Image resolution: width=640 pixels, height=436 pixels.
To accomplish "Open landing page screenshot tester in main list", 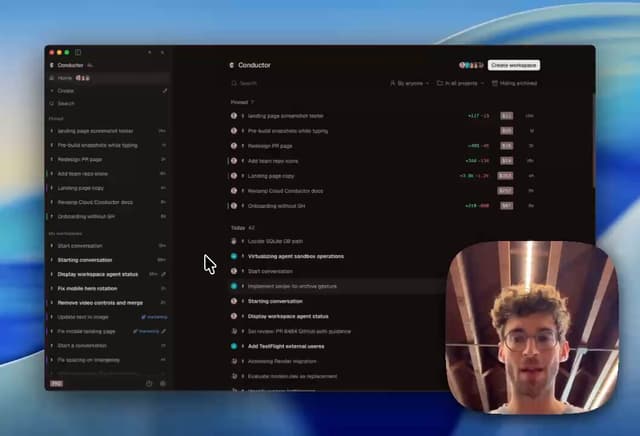I will pyautogui.click(x=384, y=116).
